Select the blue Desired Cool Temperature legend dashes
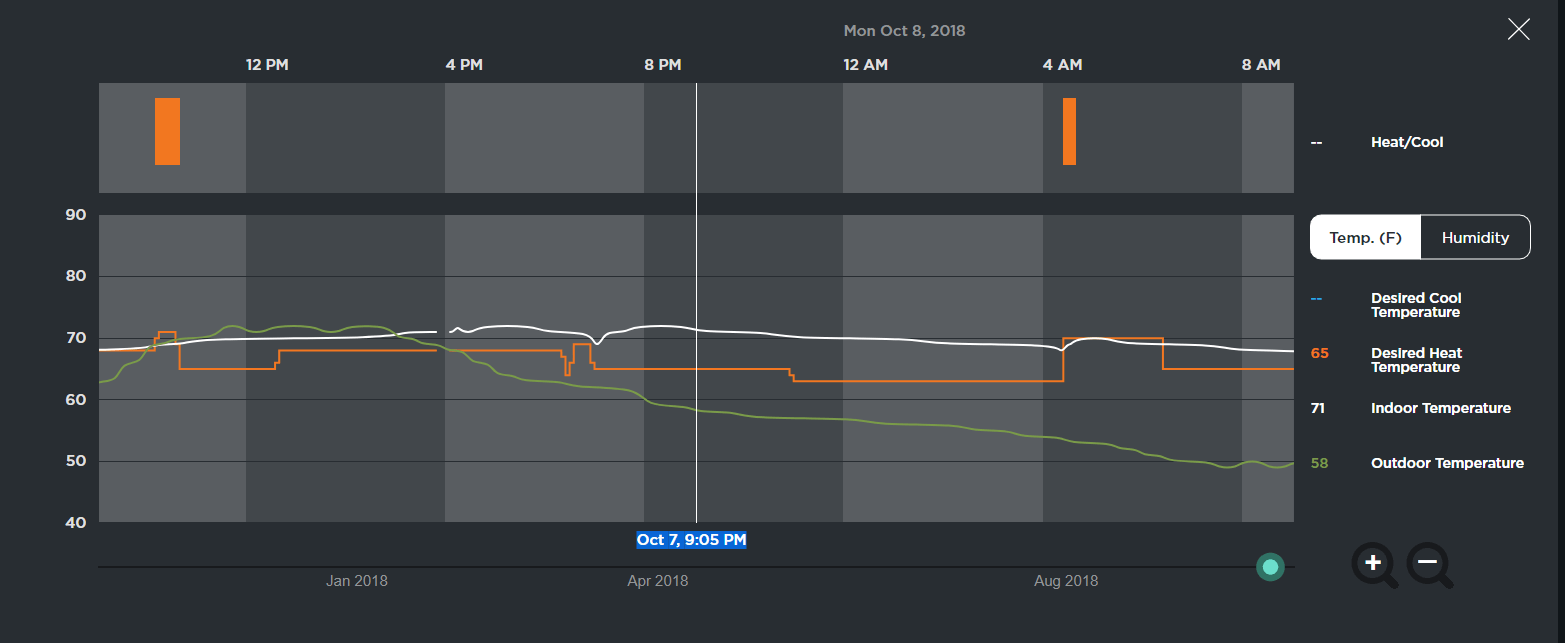Image resolution: width=1565 pixels, height=643 pixels. (1318, 296)
